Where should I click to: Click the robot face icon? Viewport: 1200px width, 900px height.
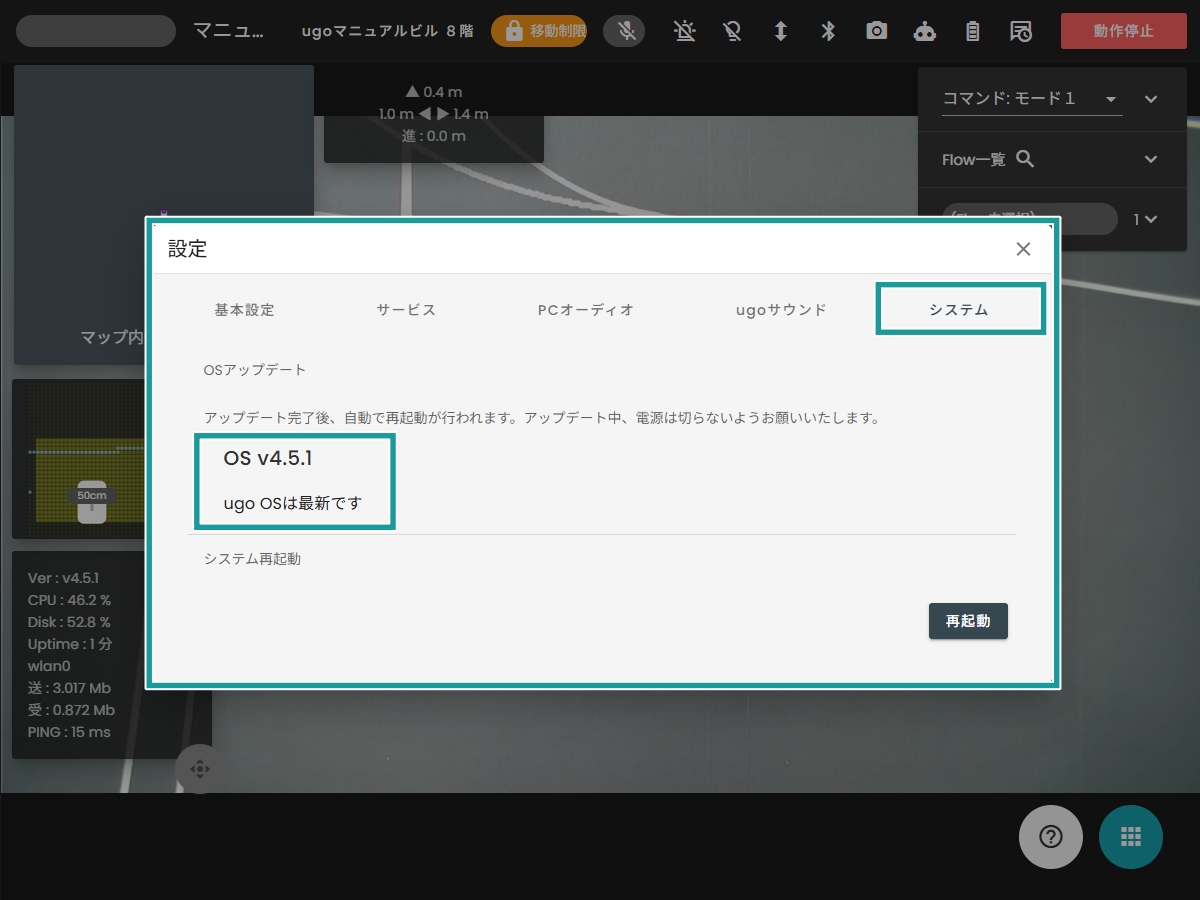click(x=925, y=31)
